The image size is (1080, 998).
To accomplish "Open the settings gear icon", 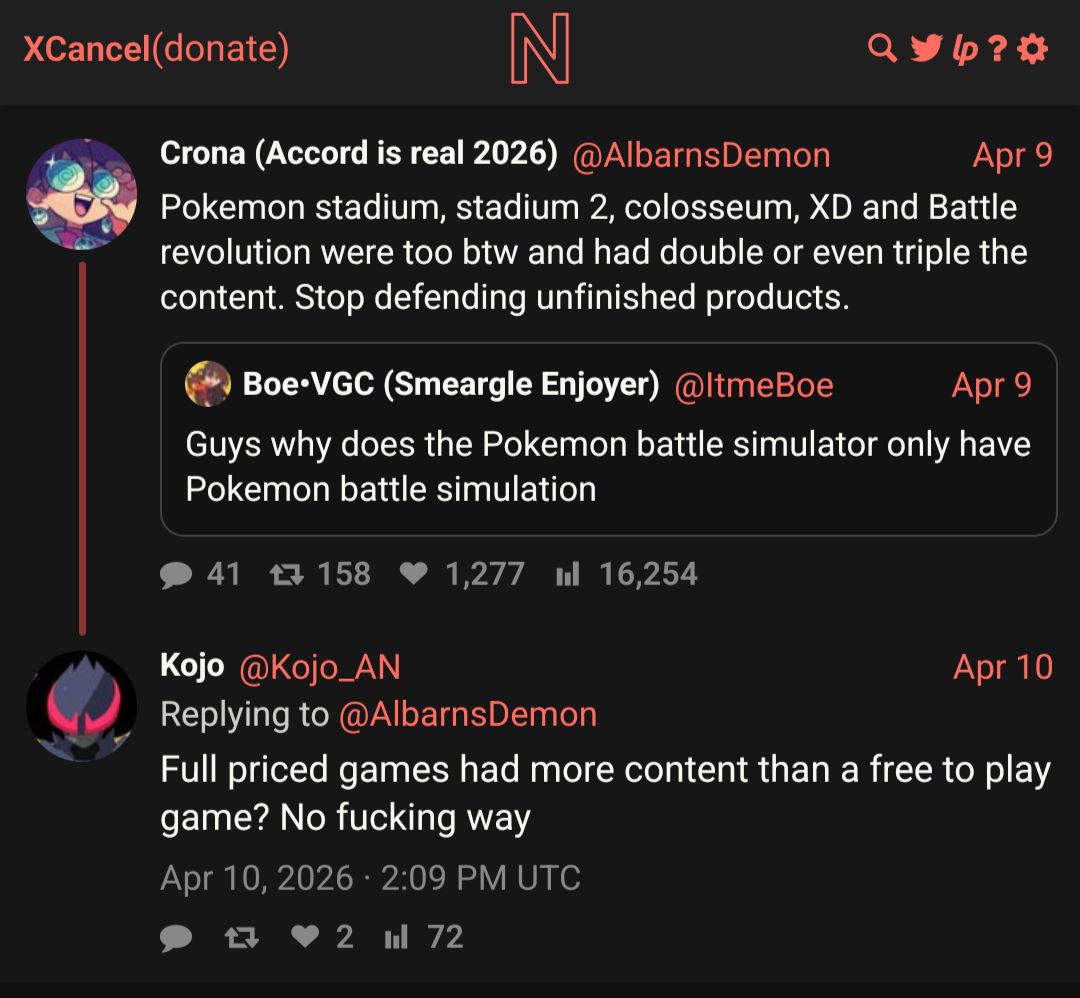I will tap(1032, 49).
